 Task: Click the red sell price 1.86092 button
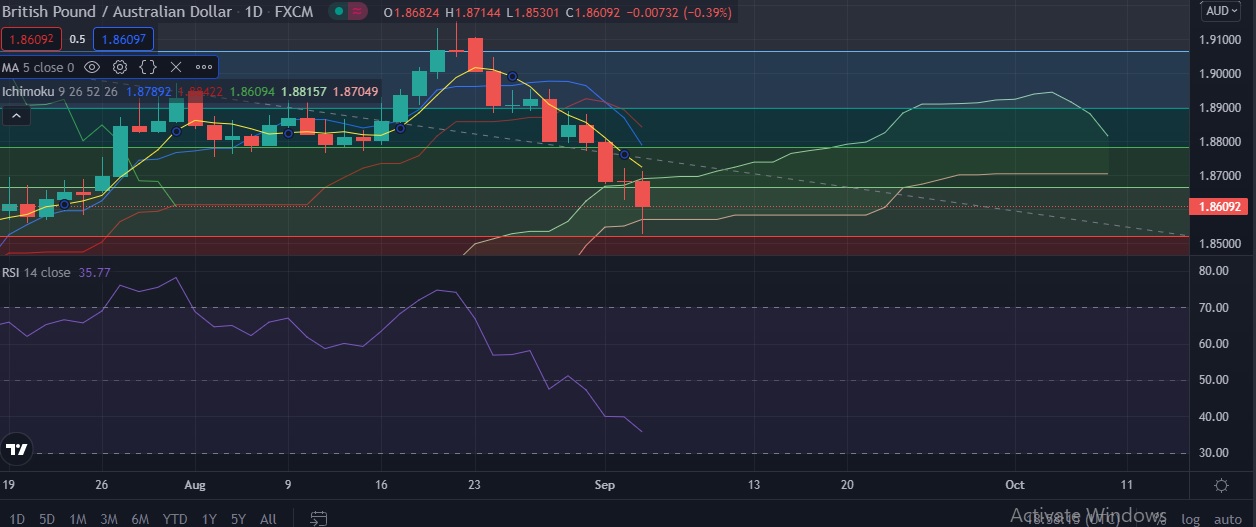point(32,38)
